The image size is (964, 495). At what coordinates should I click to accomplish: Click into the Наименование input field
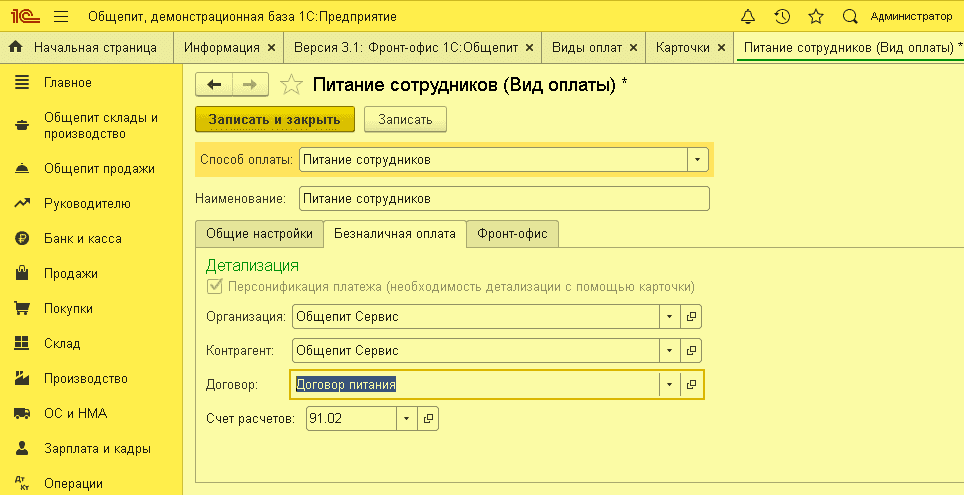[x=504, y=199]
